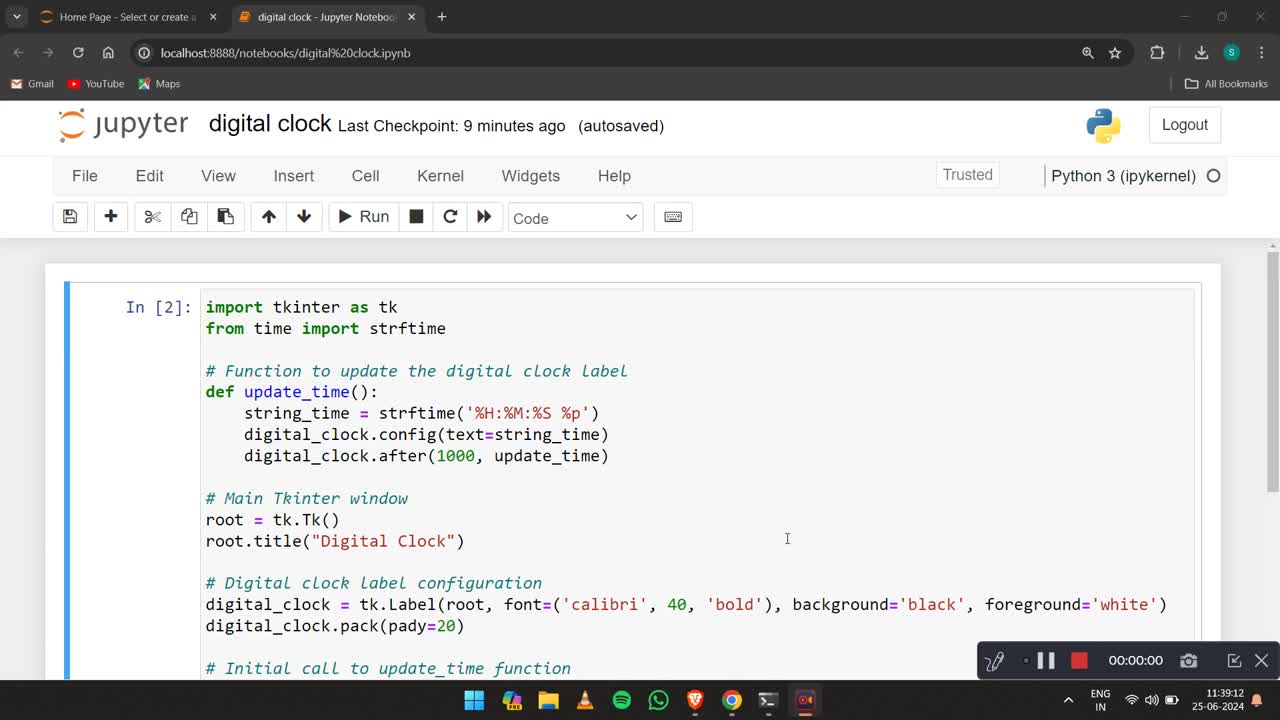Pause the screen recording
Screen dimensions: 1280x720
coord(1046,660)
